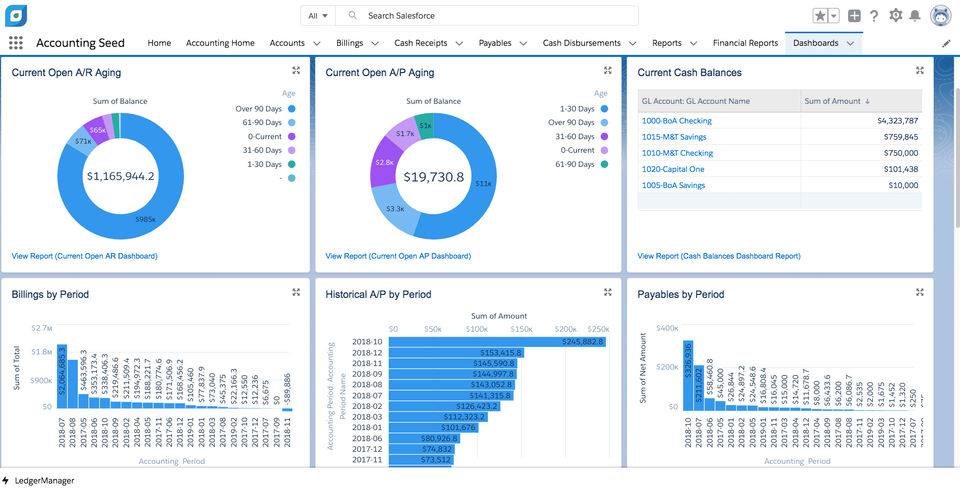Click the page vertical scrollbar

point(957,156)
